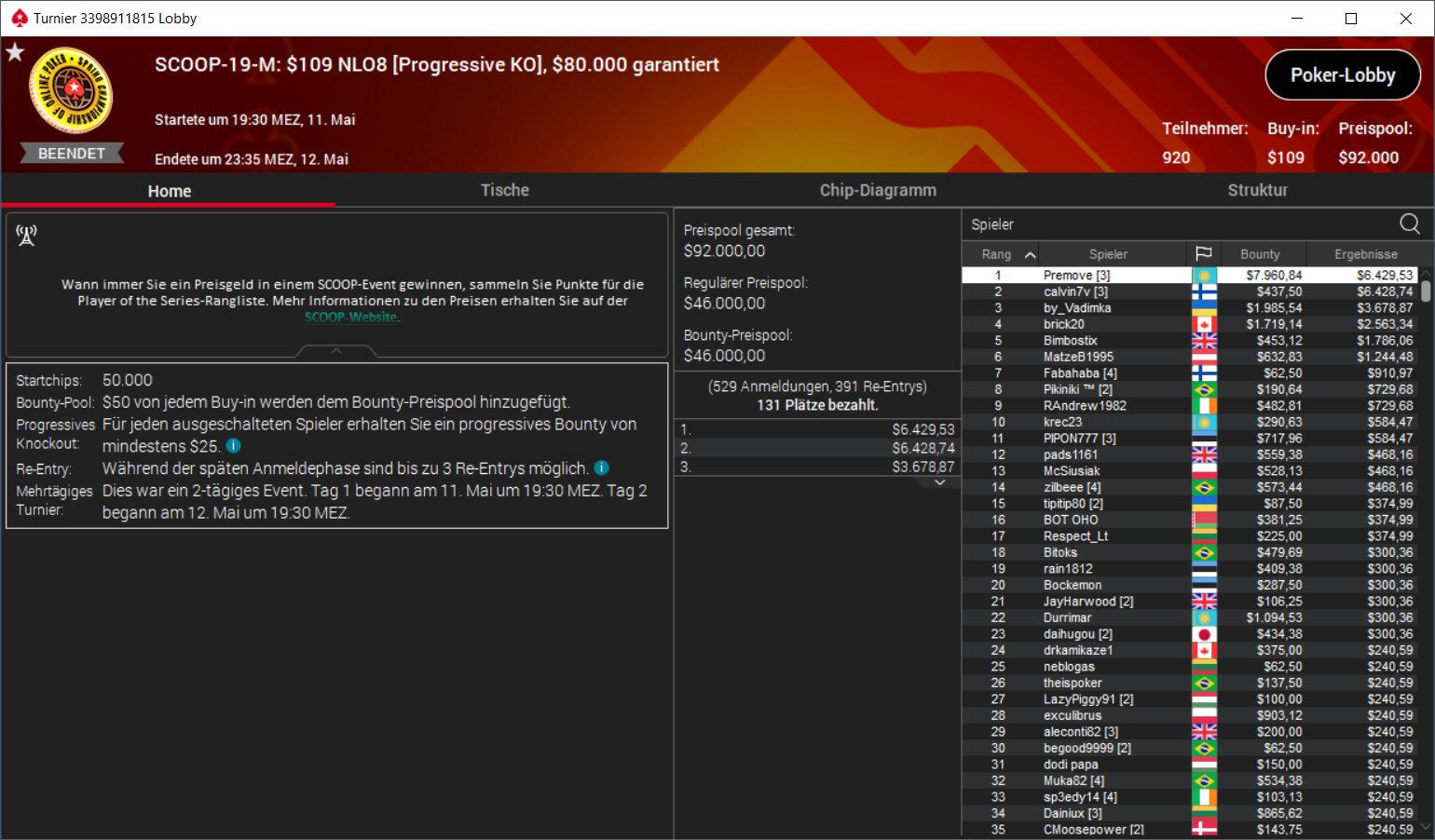Open the player search magnifier

pyautogui.click(x=1410, y=224)
